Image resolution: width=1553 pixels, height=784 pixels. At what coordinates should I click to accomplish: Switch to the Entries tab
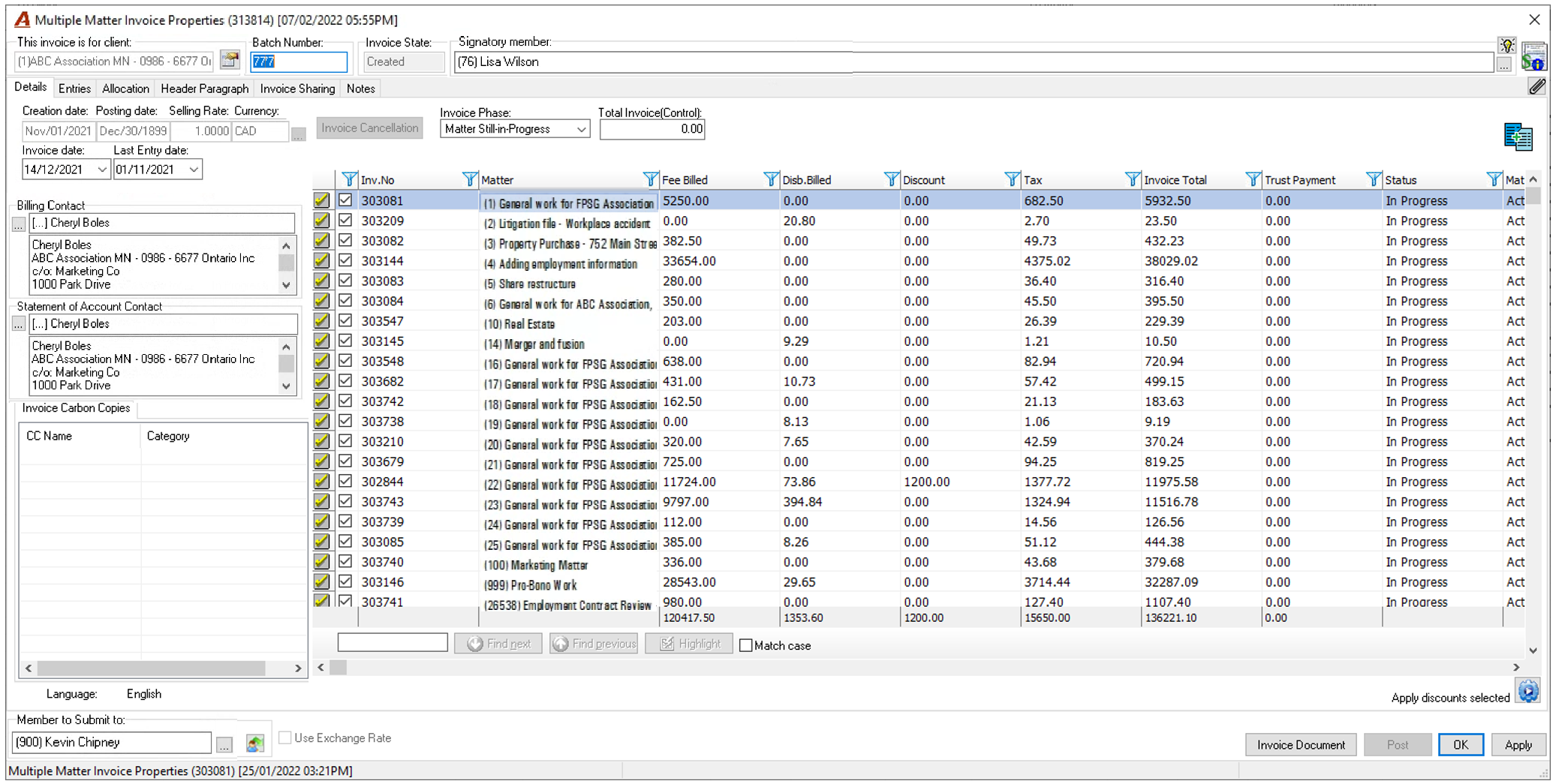pyautogui.click(x=74, y=89)
